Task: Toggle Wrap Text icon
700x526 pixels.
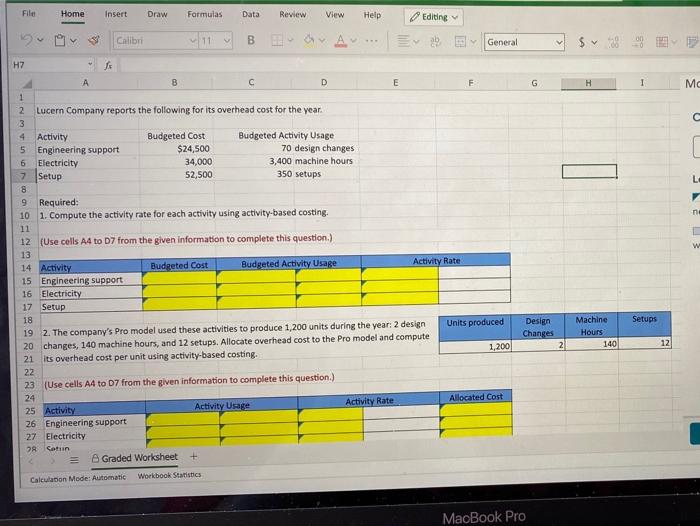Action: click(x=435, y=42)
